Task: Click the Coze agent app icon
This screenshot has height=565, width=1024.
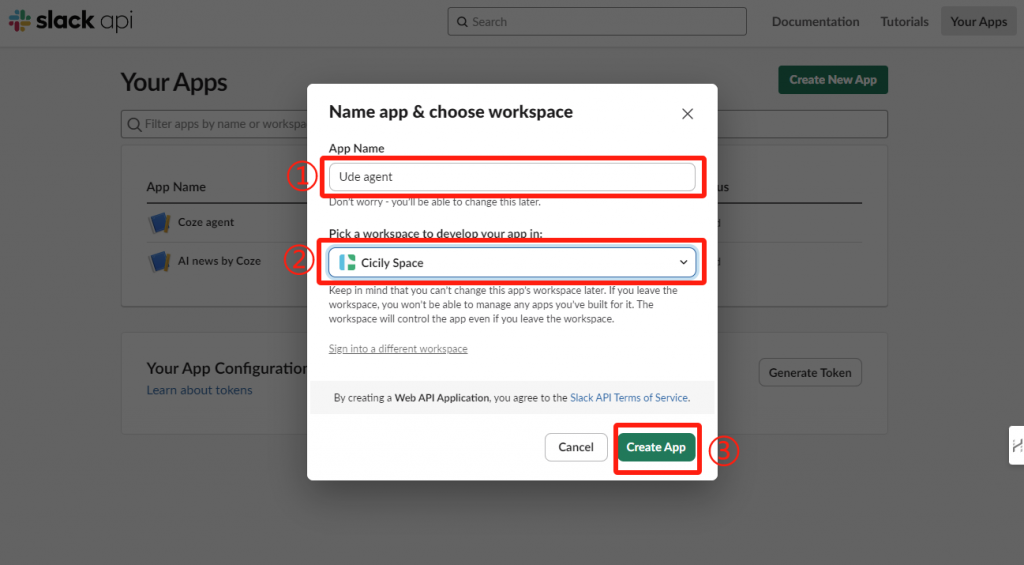Action: (x=159, y=223)
